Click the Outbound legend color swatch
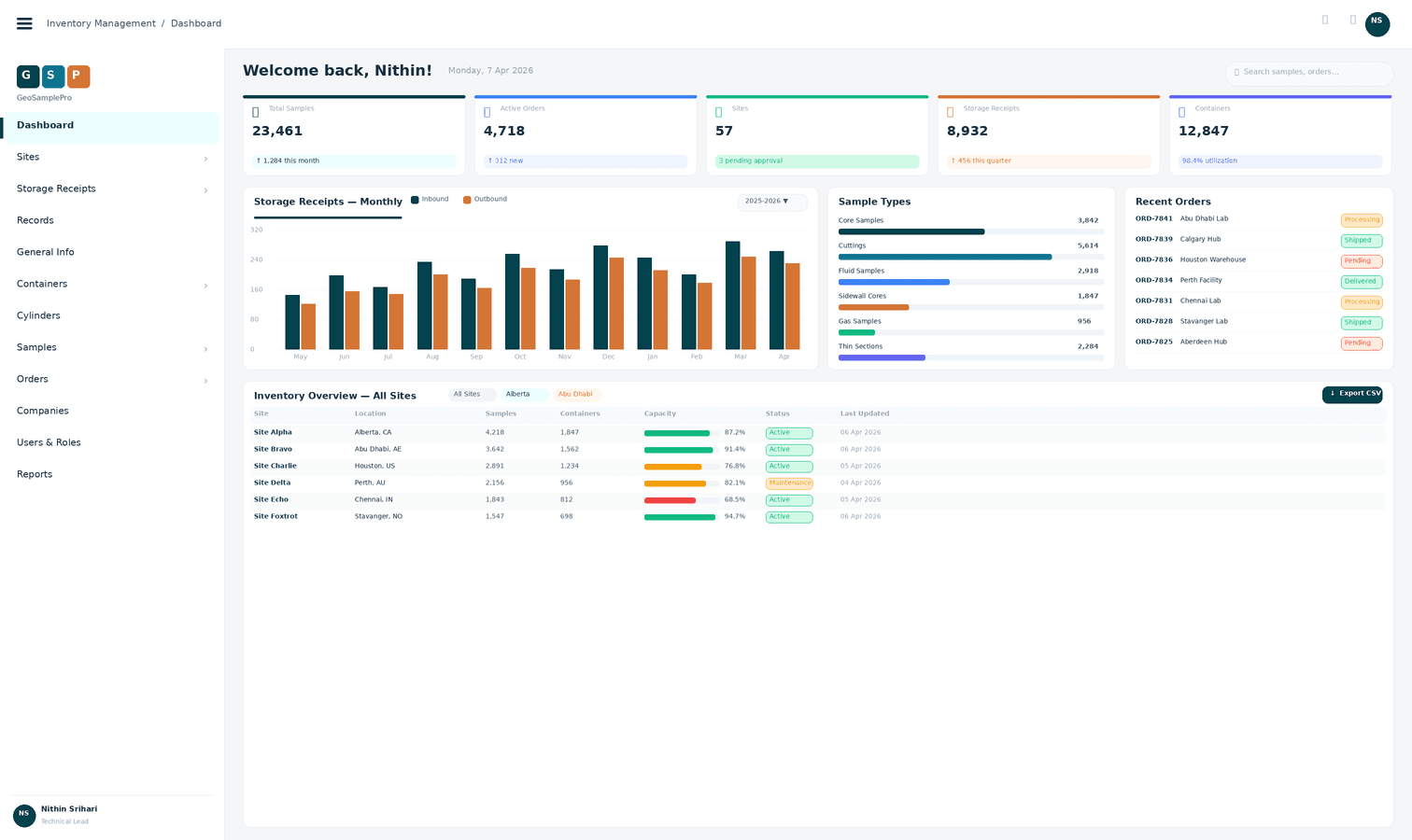1412x840 pixels. [x=467, y=200]
